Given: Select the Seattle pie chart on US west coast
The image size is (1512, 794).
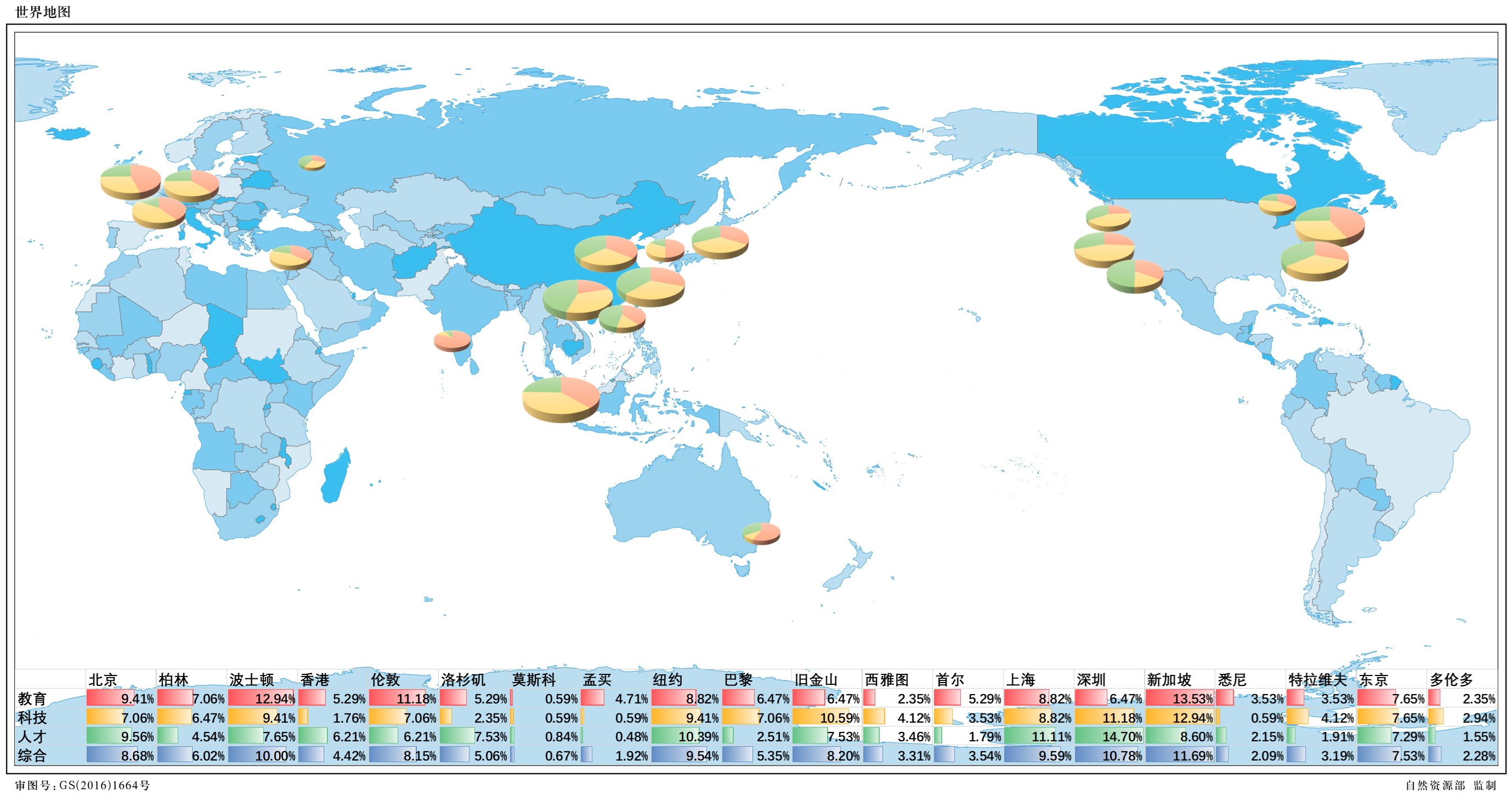Looking at the screenshot, I should pos(1108,216).
